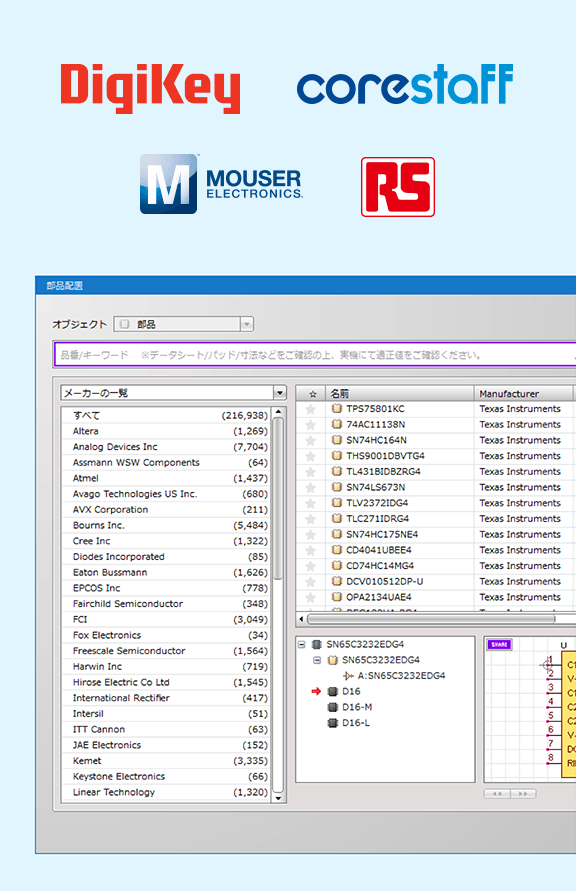Image resolution: width=576 pixels, height=891 pixels.
Task: Favorite star for TLV2372IDG4
Action: pyautogui.click(x=311, y=503)
